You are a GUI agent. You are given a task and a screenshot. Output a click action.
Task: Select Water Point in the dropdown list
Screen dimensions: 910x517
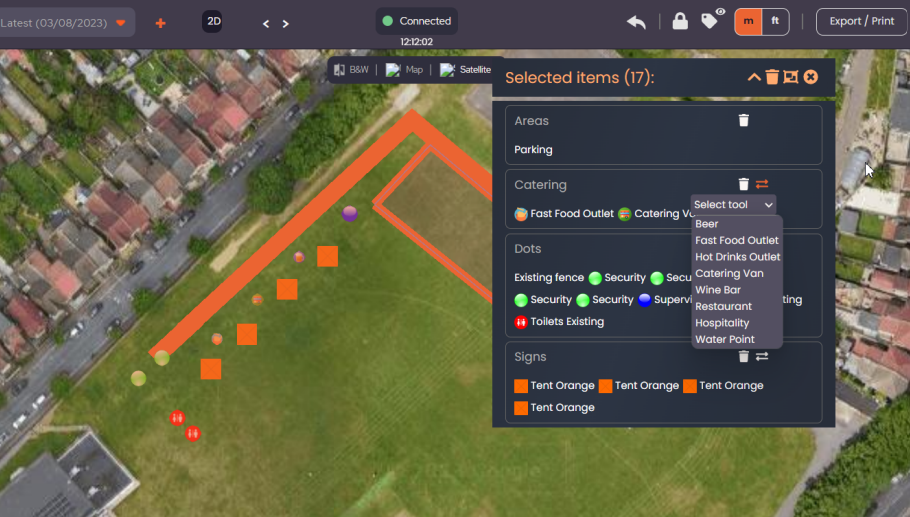point(724,340)
